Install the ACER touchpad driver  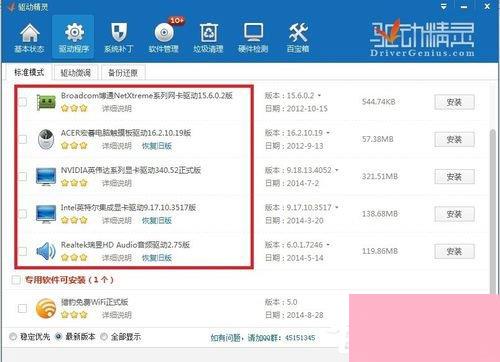pos(454,140)
